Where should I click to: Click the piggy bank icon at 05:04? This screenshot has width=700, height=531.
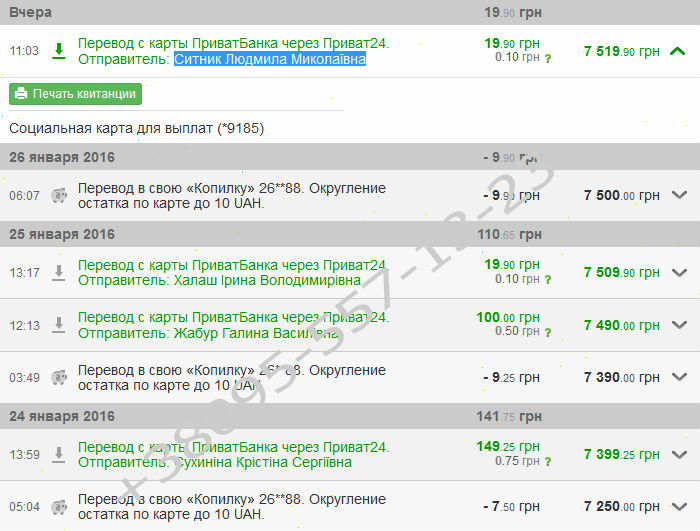click(58, 507)
